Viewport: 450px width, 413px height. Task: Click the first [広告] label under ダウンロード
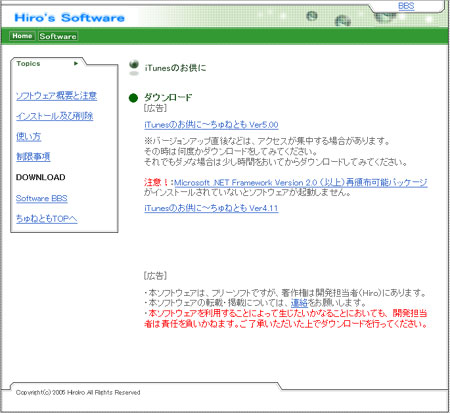pos(155,108)
